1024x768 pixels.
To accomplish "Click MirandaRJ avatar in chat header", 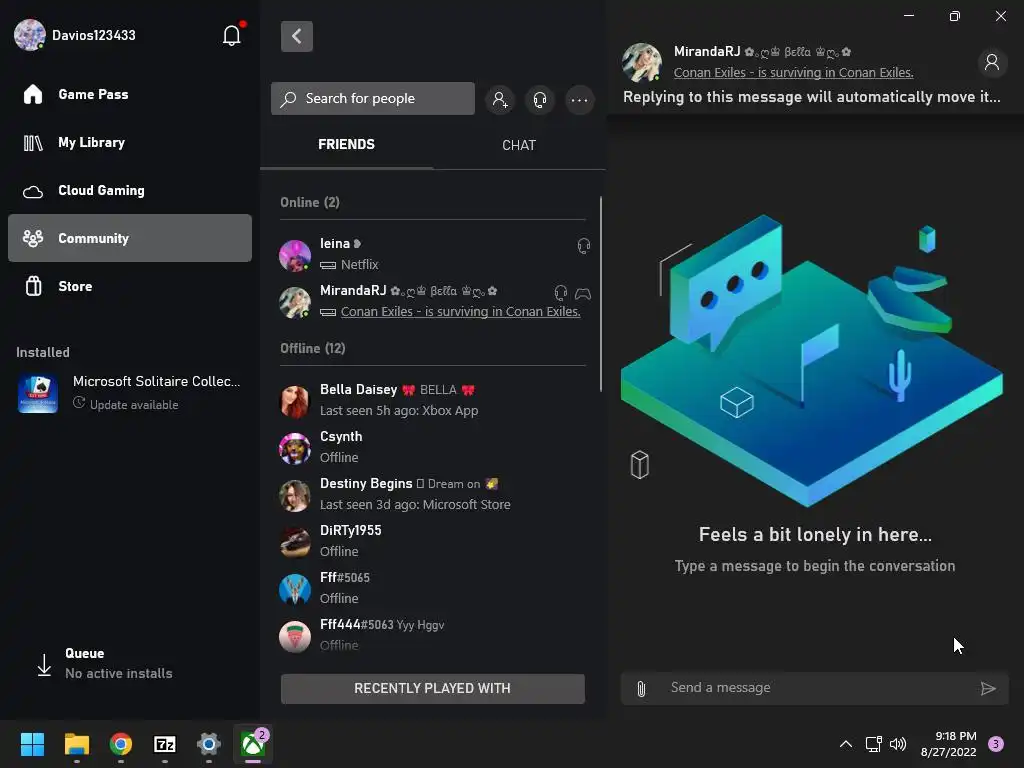I will pos(641,63).
